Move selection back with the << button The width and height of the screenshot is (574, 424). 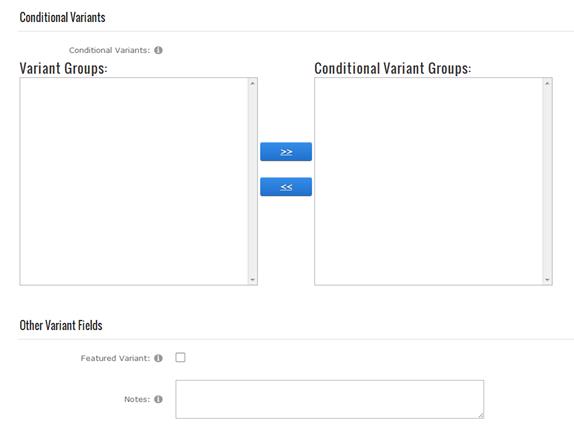tap(286, 187)
